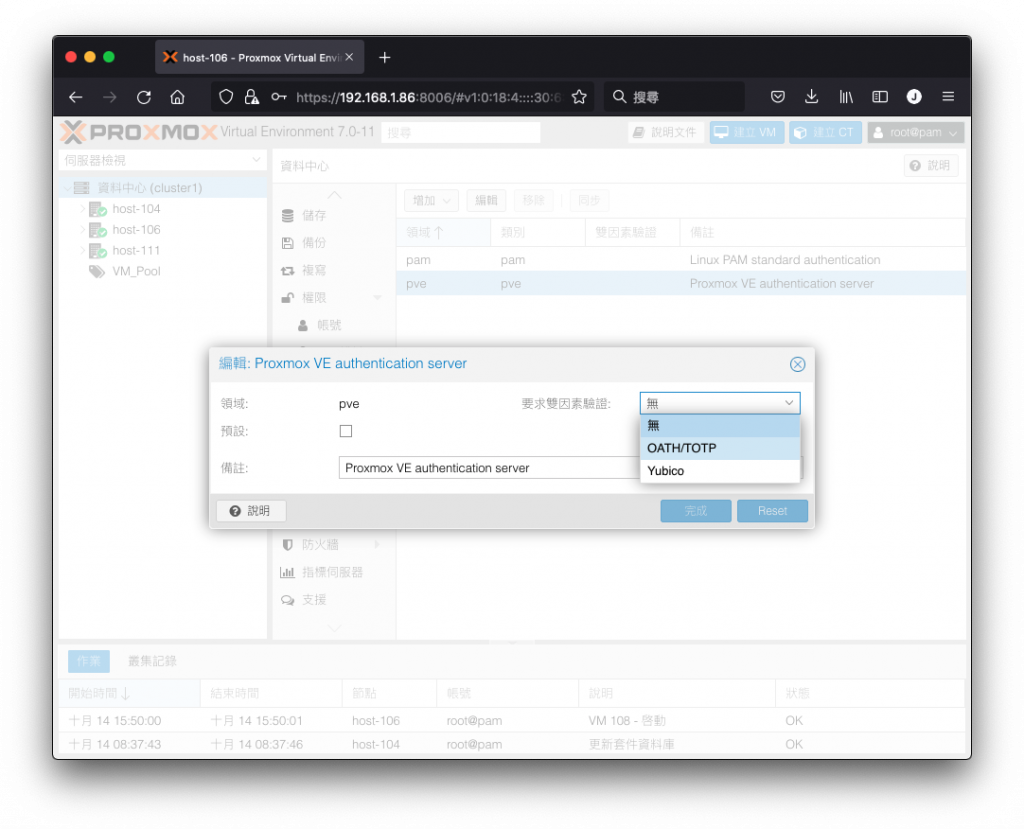This screenshot has width=1024, height=829.
Task: Open 支援 support menu item
Action: [x=313, y=600]
